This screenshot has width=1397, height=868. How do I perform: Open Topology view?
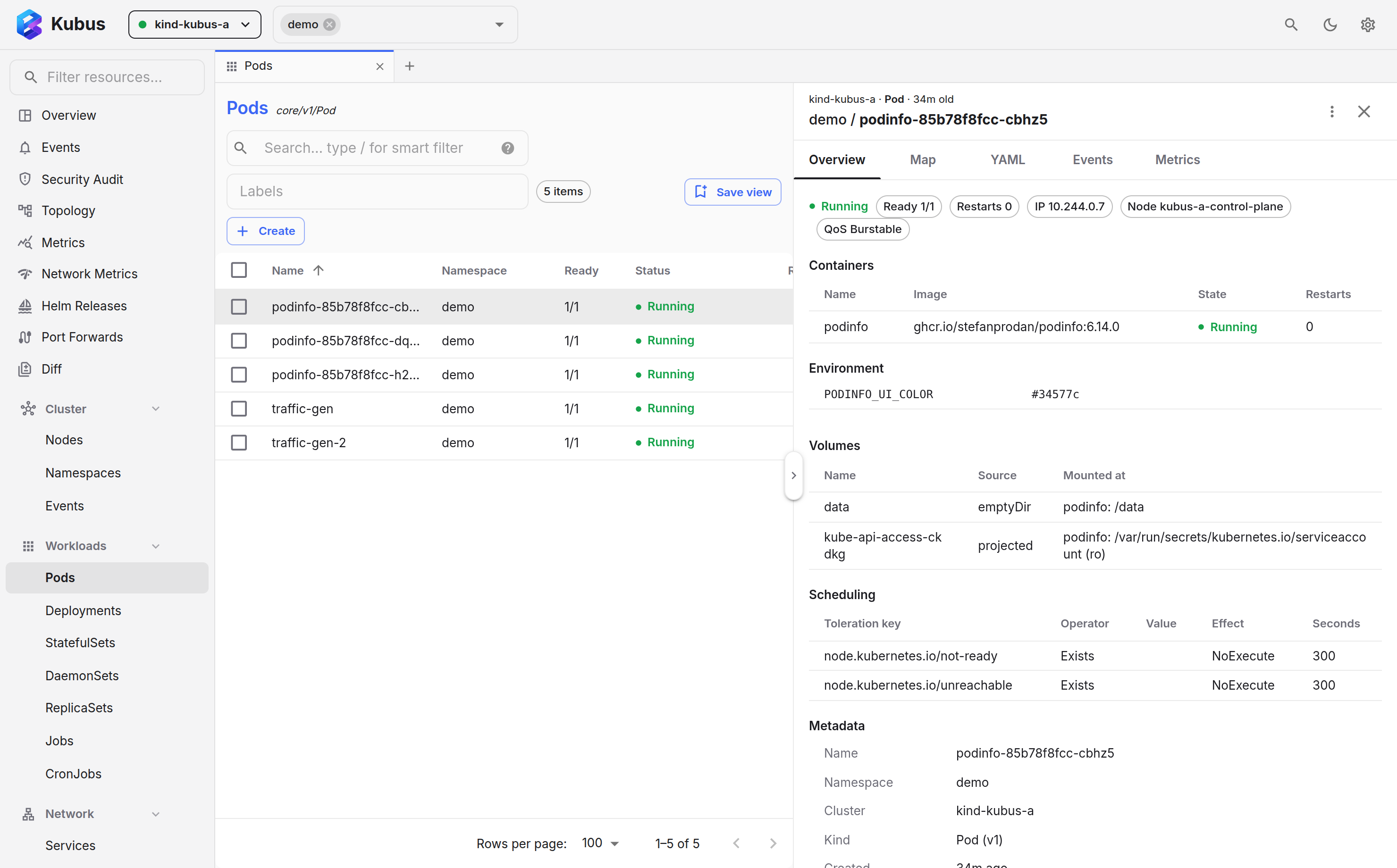click(x=107, y=211)
